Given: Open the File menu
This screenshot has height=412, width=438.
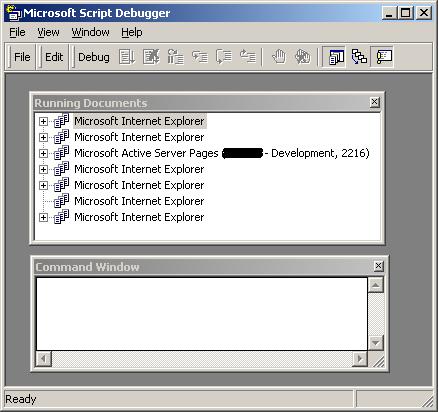Looking at the screenshot, I should (x=17, y=32).
